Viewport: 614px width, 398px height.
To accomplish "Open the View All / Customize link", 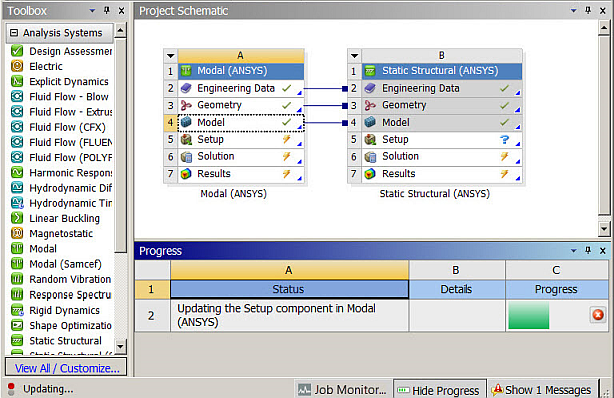I will pyautogui.click(x=67, y=368).
